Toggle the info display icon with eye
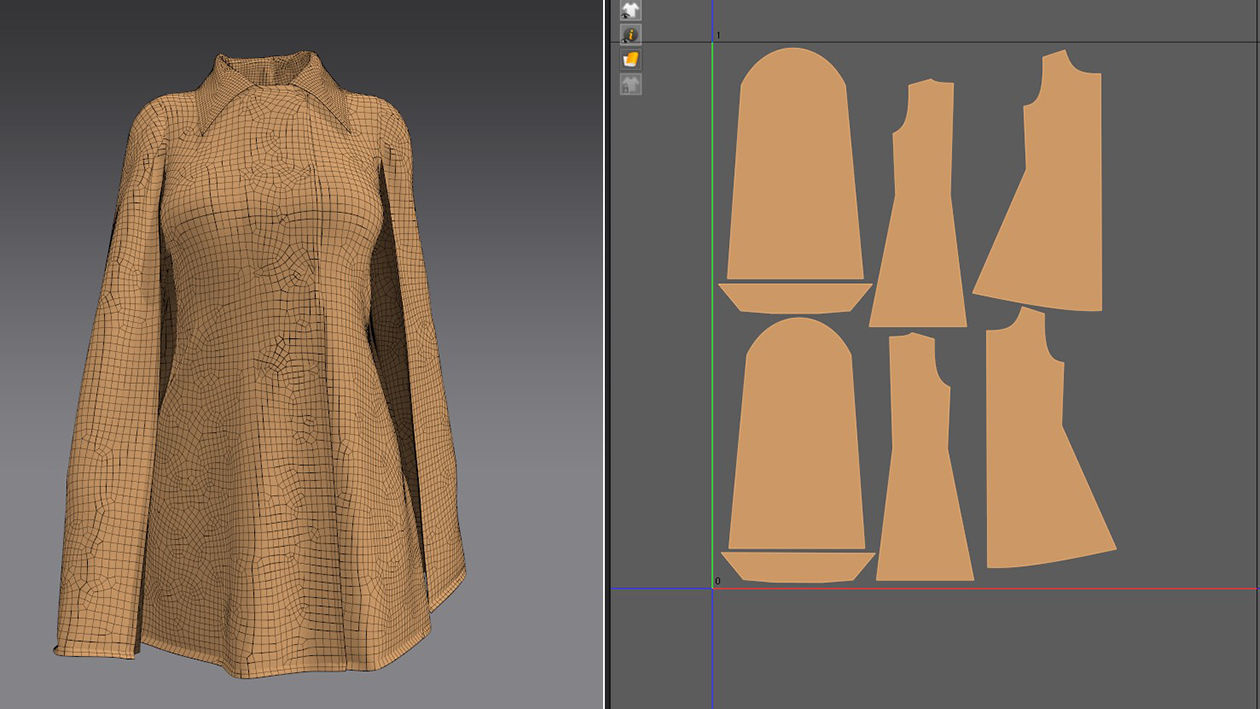This screenshot has height=709, width=1260. click(x=630, y=35)
